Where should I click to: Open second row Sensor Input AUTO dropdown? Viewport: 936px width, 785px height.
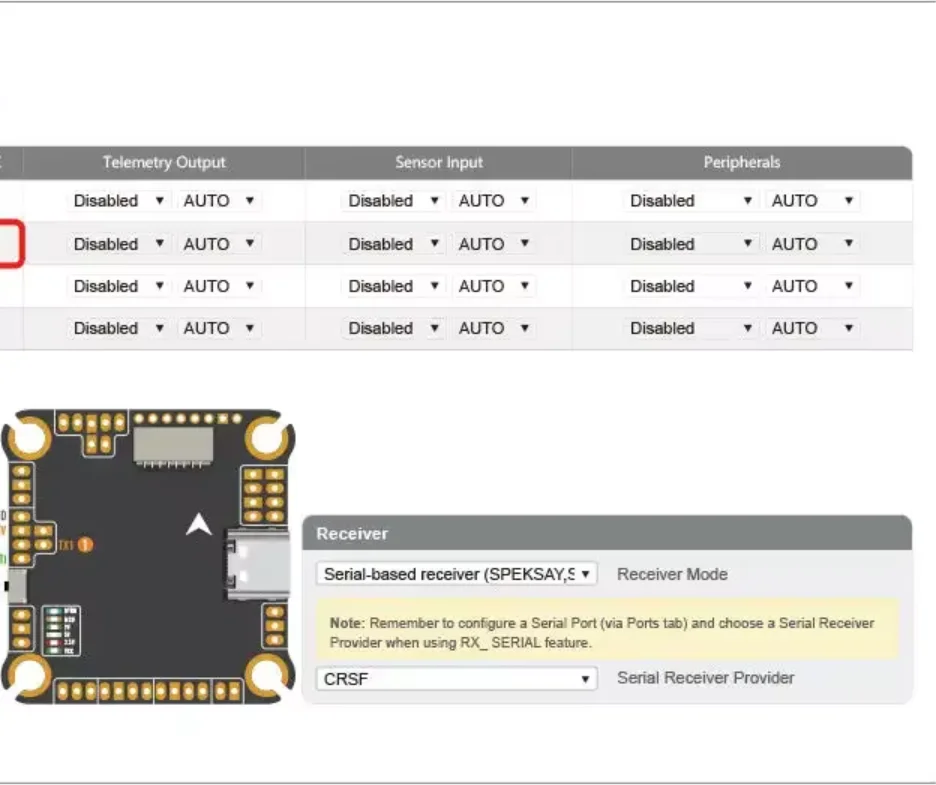pos(494,244)
